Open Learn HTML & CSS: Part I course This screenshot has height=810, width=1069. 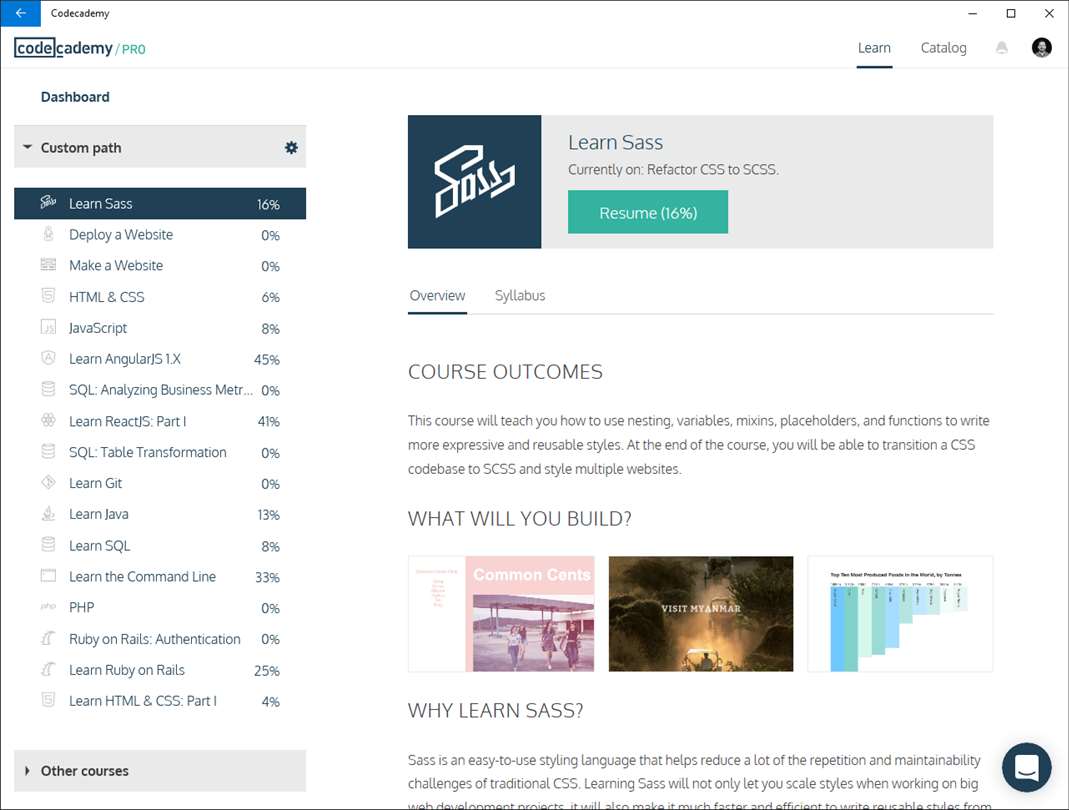coord(160,701)
